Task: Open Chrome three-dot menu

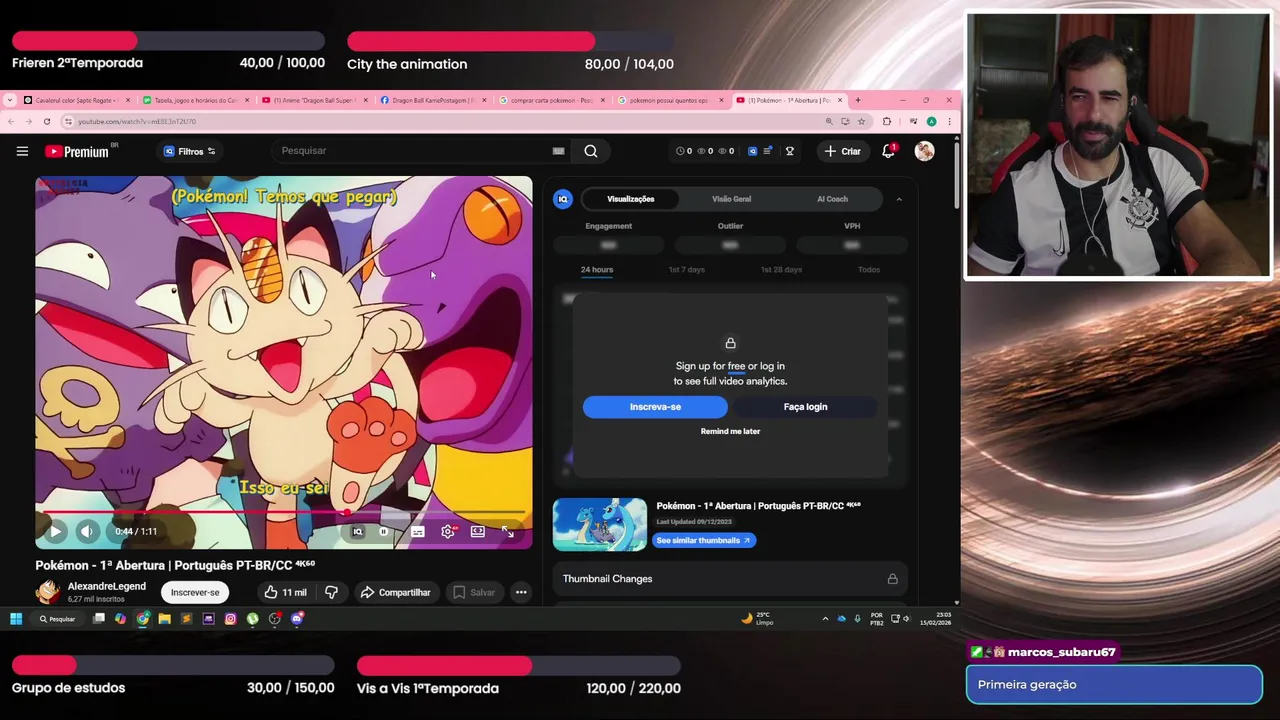Action: pos(949,121)
